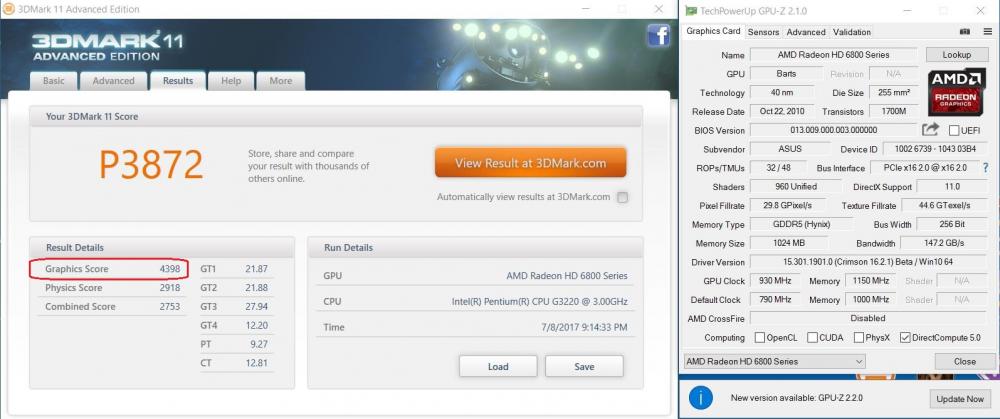Screen dimensions: 1000x419
Task: Click the GPU-Z screenshot camera icon
Action: coord(964,31)
